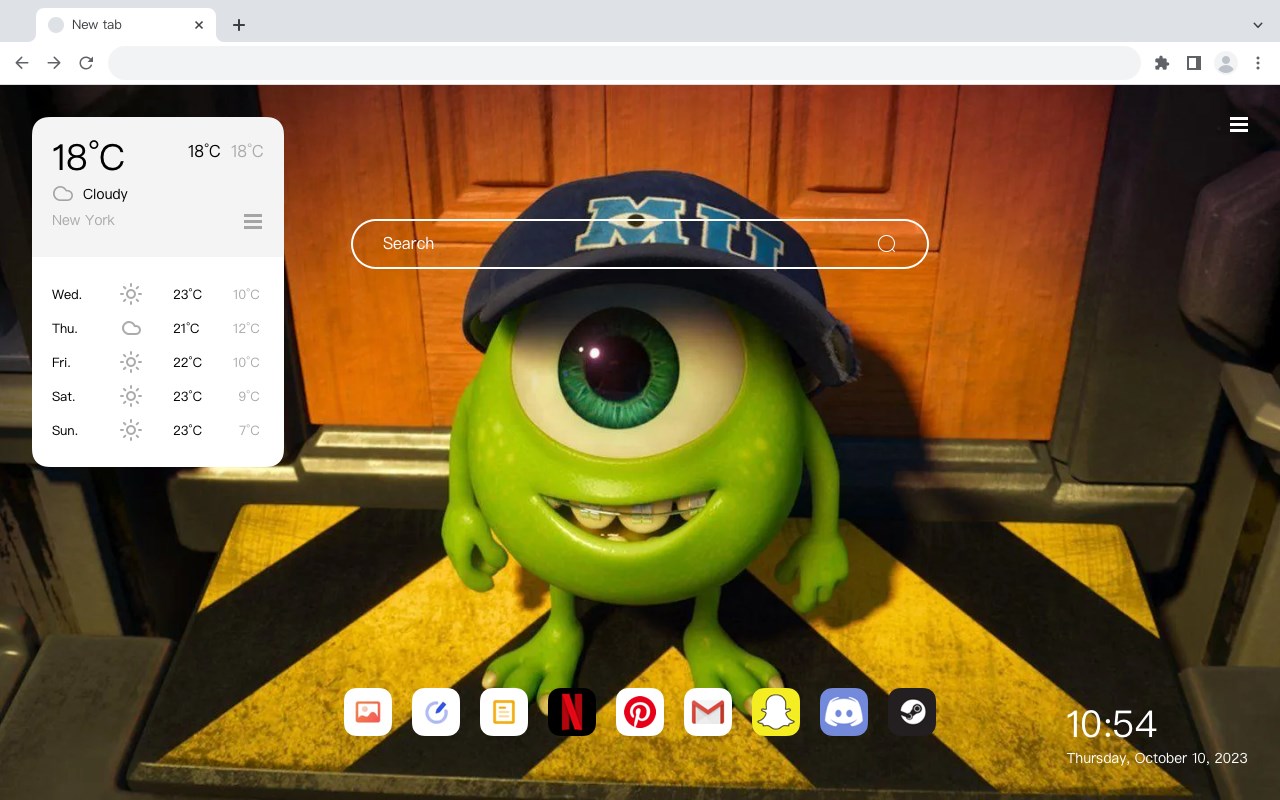Click Sunday's low of 7°C
Screen dimensions: 1280x800
pos(249,430)
